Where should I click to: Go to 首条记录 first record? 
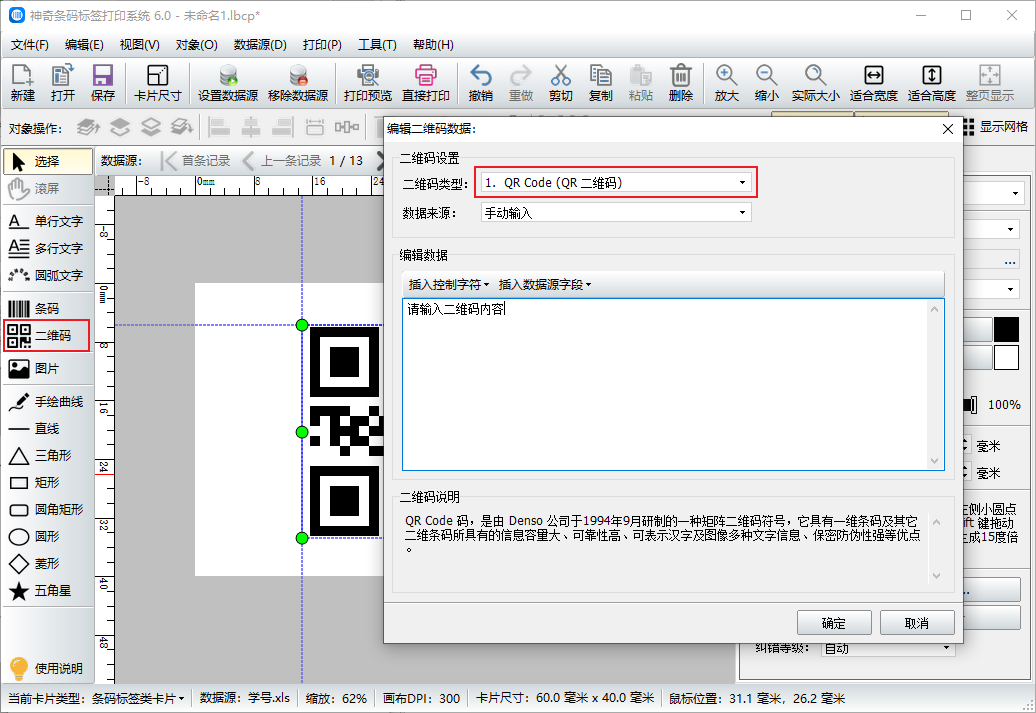click(196, 161)
